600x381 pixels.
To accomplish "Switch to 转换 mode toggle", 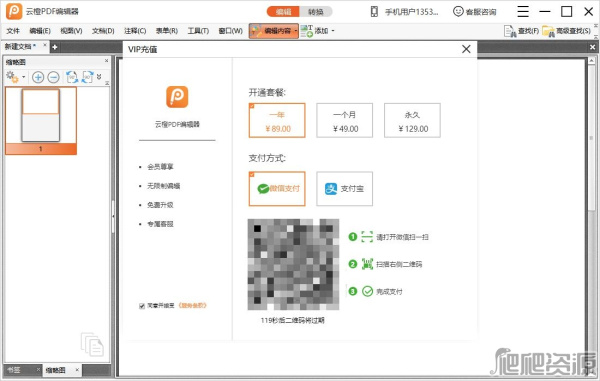I will tap(316, 12).
